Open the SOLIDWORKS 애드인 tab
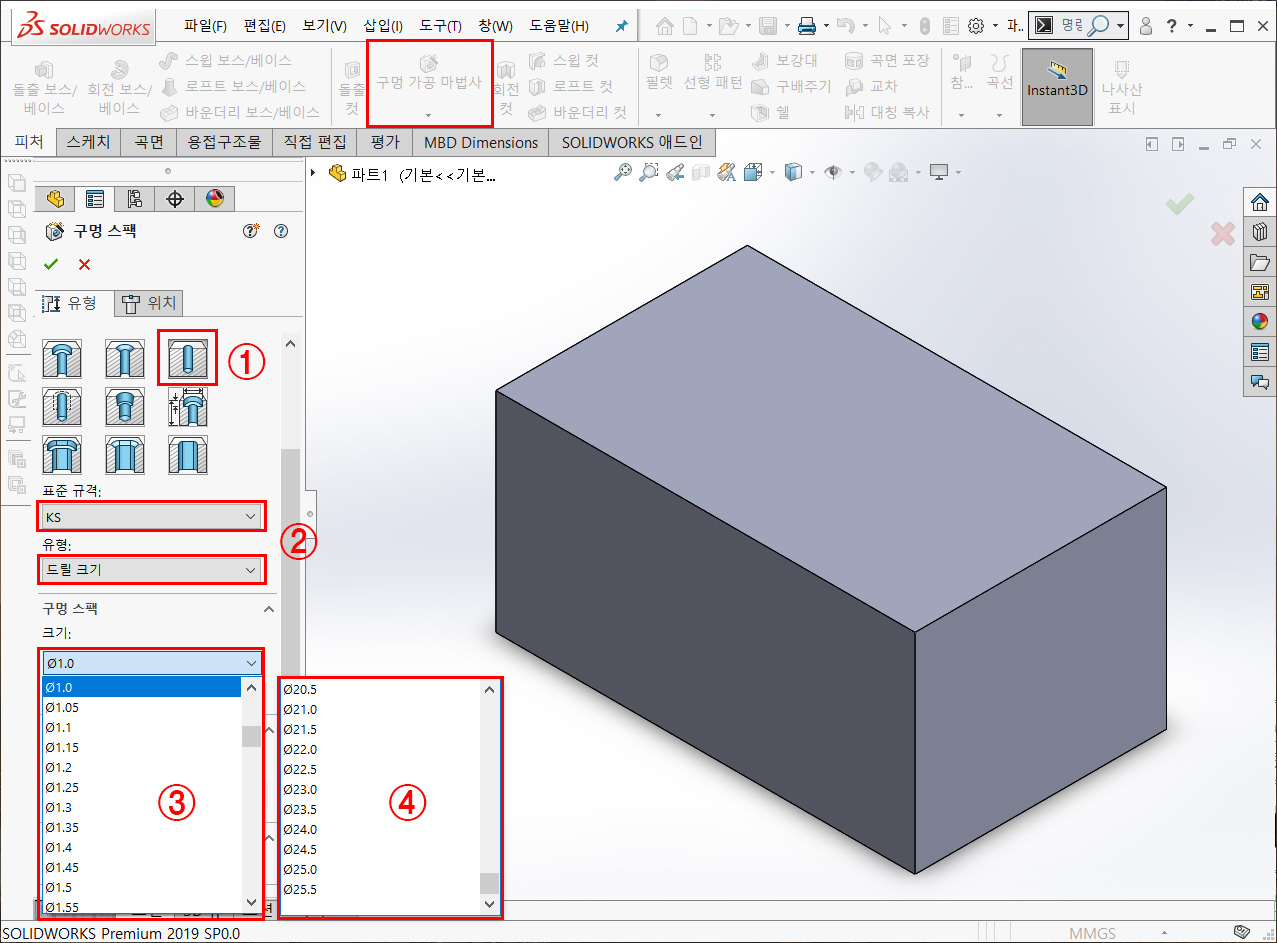 [x=632, y=142]
